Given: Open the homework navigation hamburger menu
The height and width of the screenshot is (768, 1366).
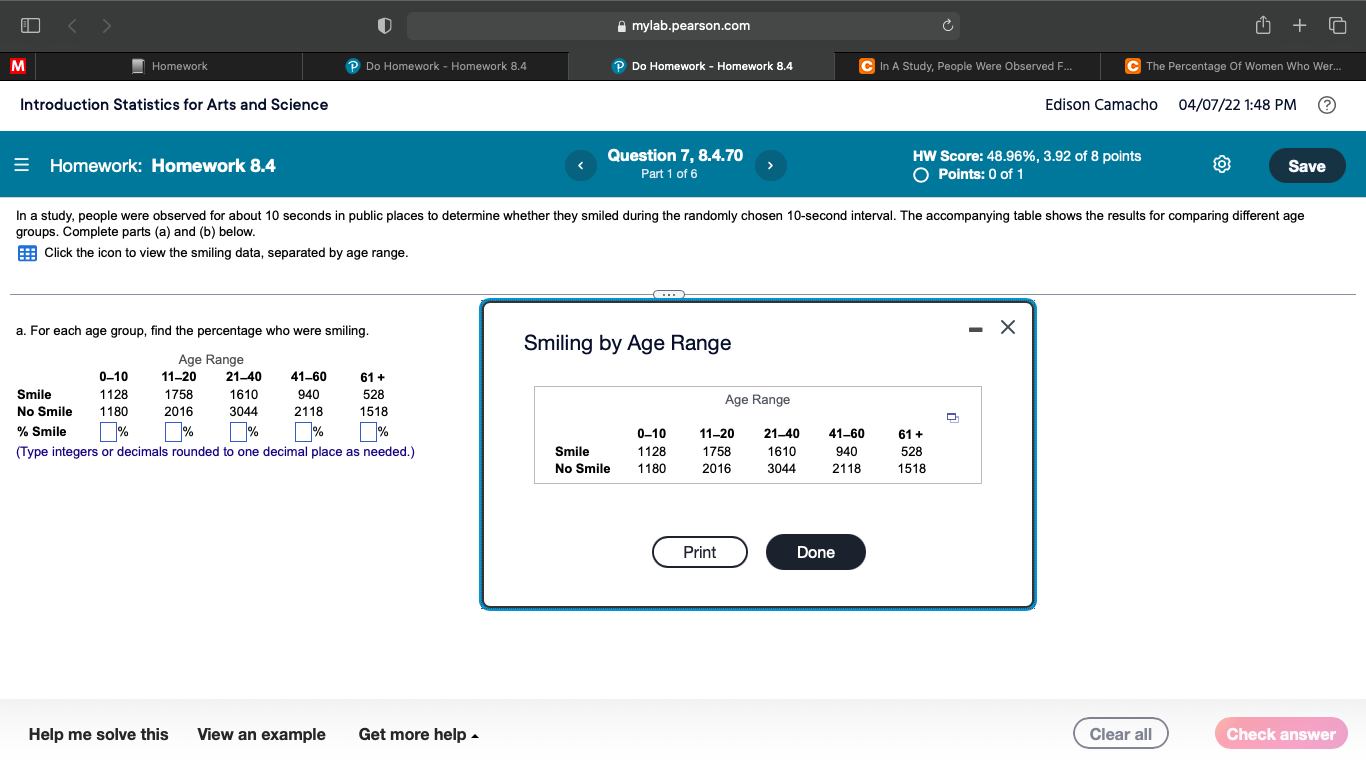Looking at the screenshot, I should click(21, 165).
